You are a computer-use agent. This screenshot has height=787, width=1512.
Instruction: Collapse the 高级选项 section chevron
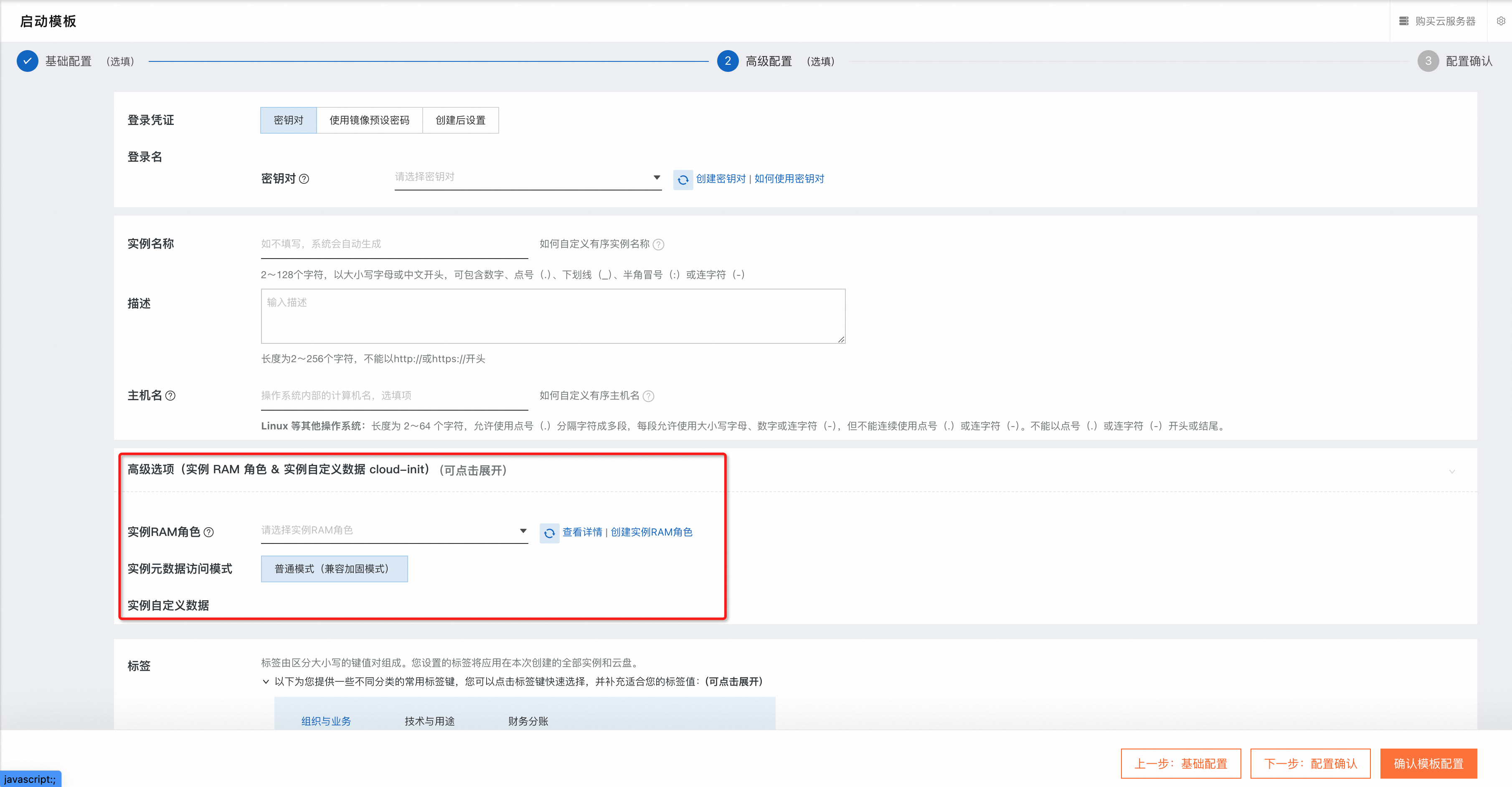[1451, 471]
